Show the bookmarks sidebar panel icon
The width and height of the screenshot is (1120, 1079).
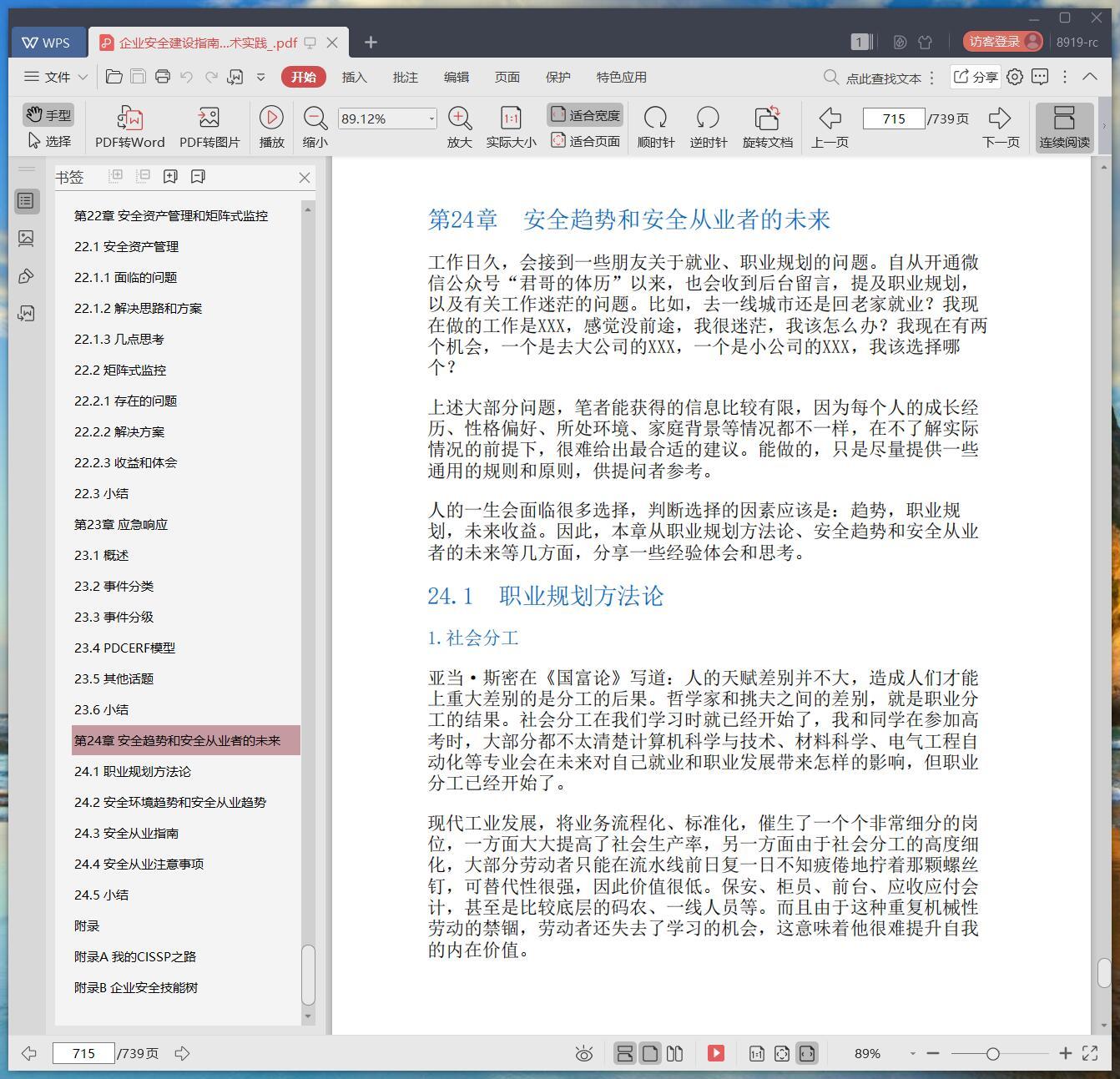pyautogui.click(x=26, y=201)
